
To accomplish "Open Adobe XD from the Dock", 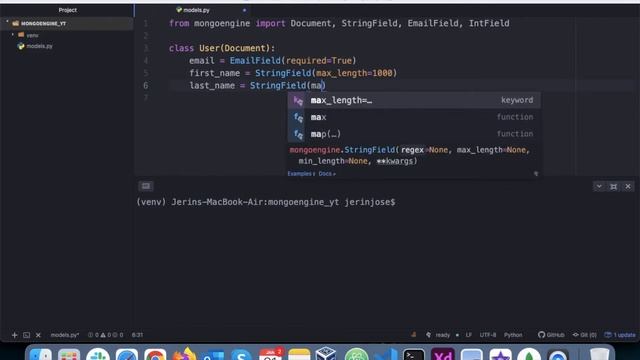I will [443, 354].
